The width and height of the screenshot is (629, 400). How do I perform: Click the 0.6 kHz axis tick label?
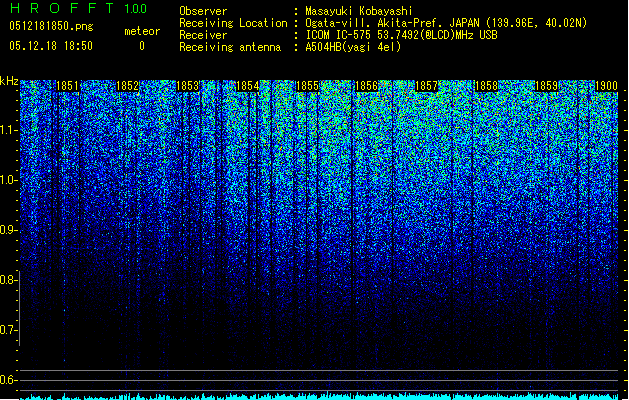point(8,380)
